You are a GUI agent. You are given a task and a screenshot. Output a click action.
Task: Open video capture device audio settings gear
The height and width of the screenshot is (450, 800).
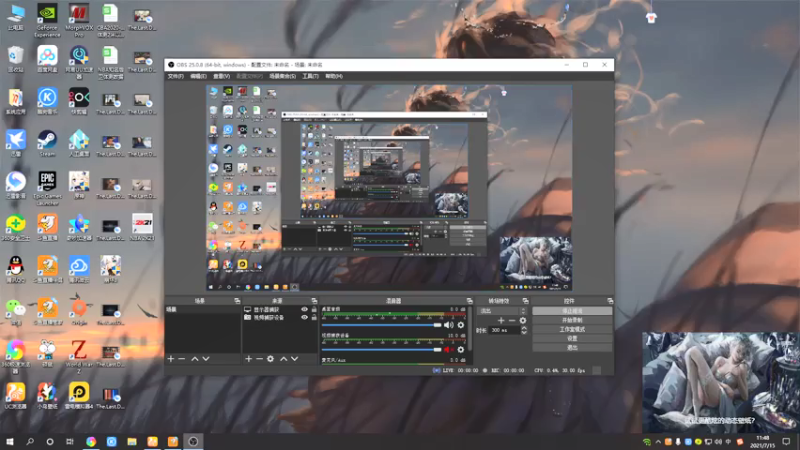pyautogui.click(x=461, y=349)
